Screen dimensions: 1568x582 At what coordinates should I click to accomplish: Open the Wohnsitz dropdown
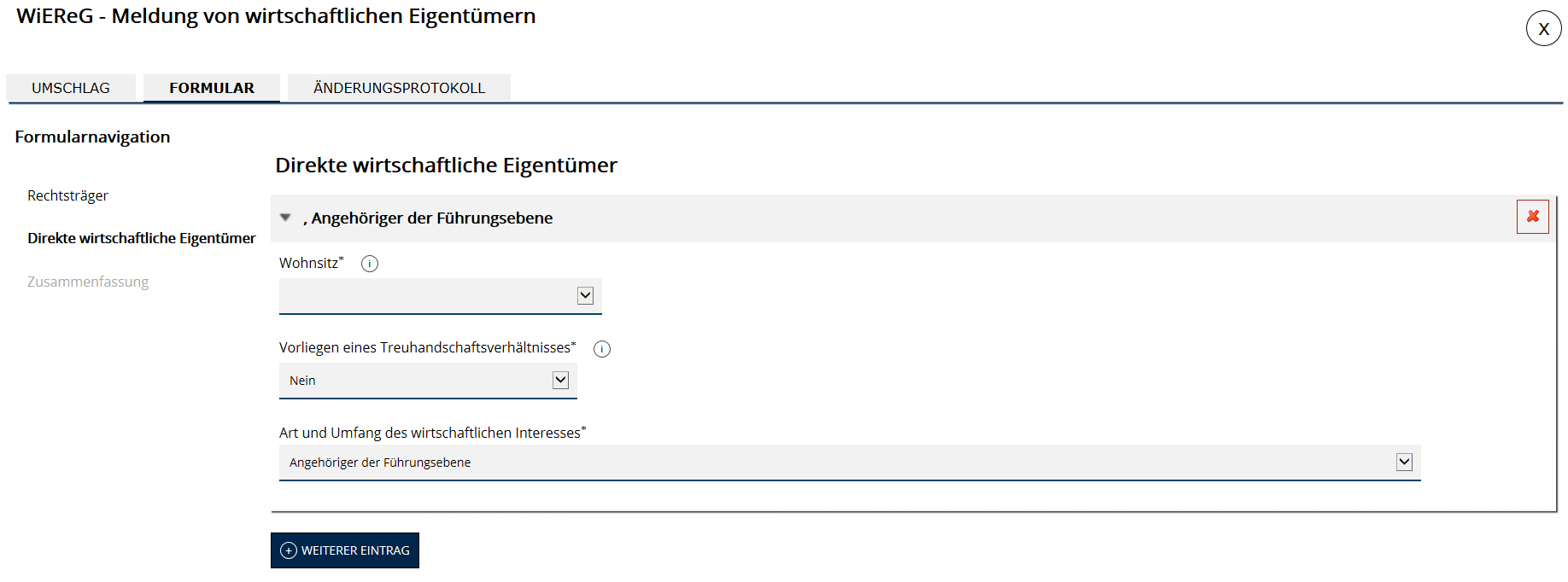coord(440,296)
